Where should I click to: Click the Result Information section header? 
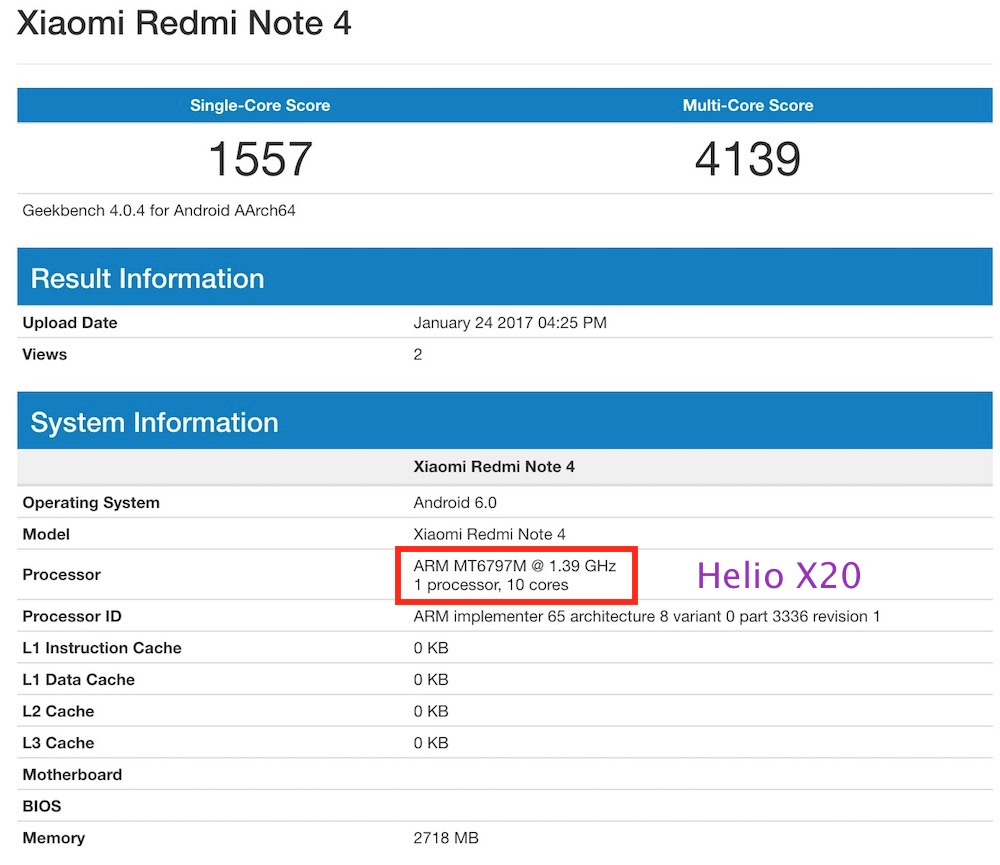pos(147,278)
